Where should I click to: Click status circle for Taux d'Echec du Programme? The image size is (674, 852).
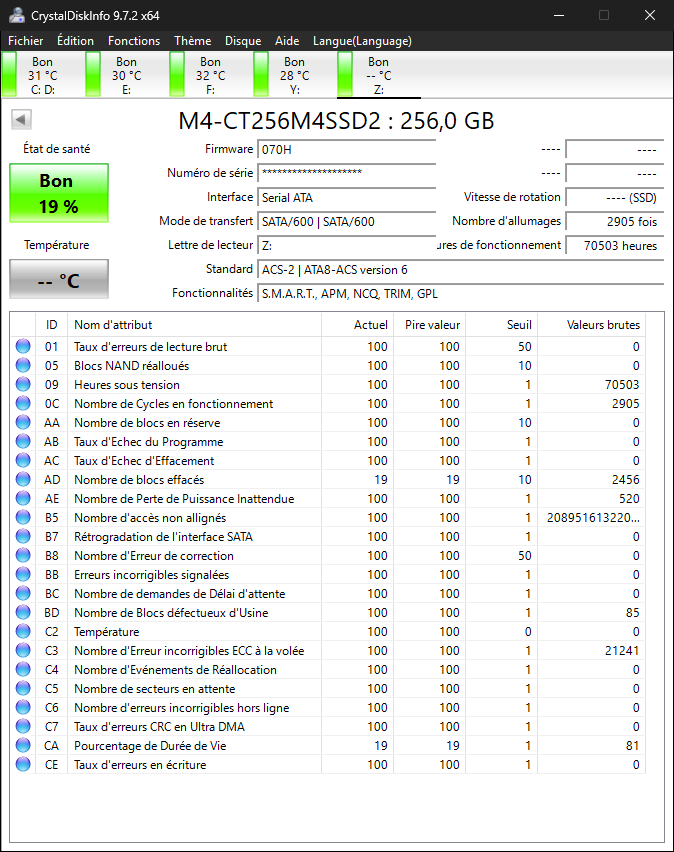pos(23,441)
